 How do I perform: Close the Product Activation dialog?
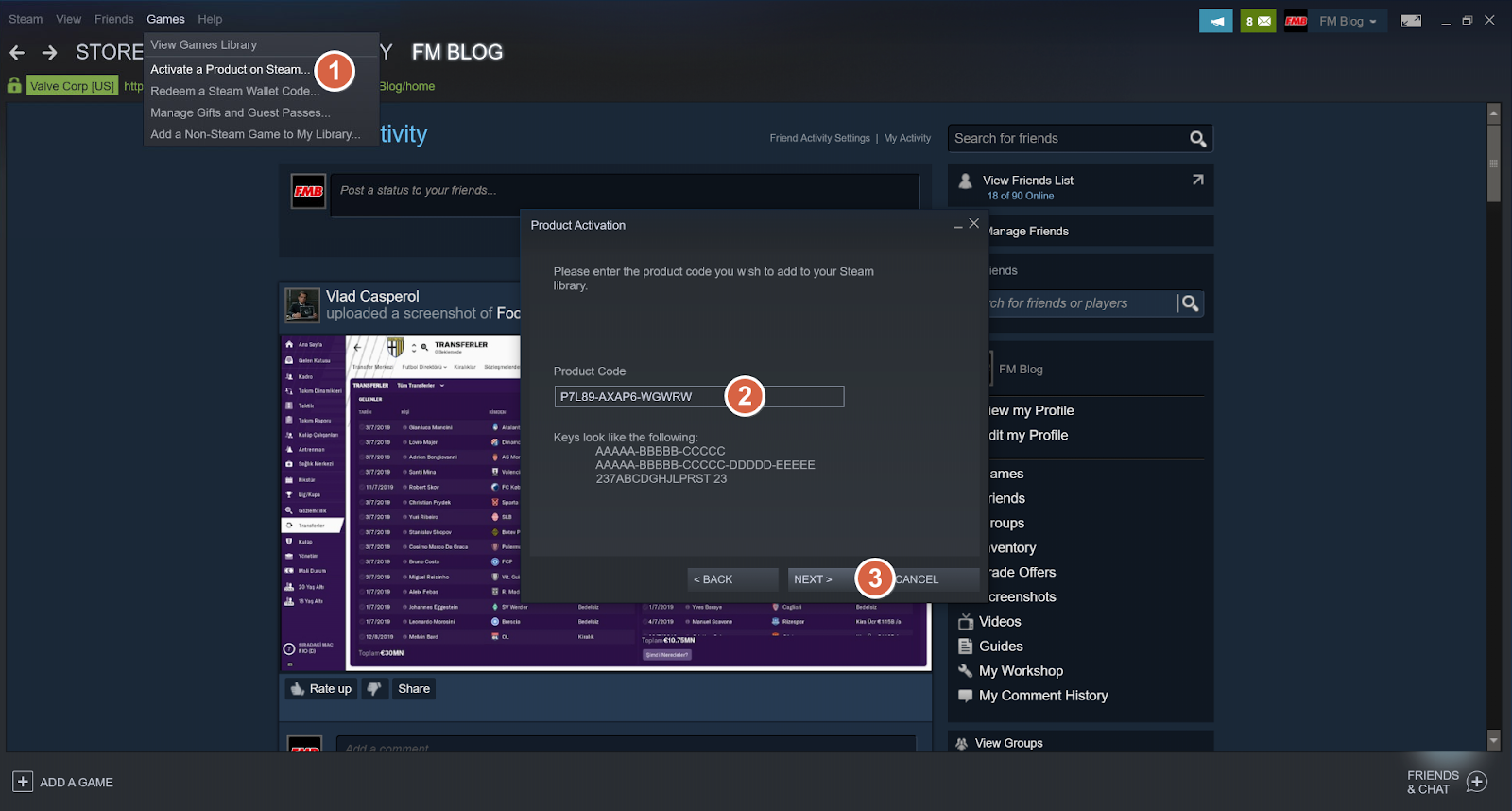[x=974, y=224]
